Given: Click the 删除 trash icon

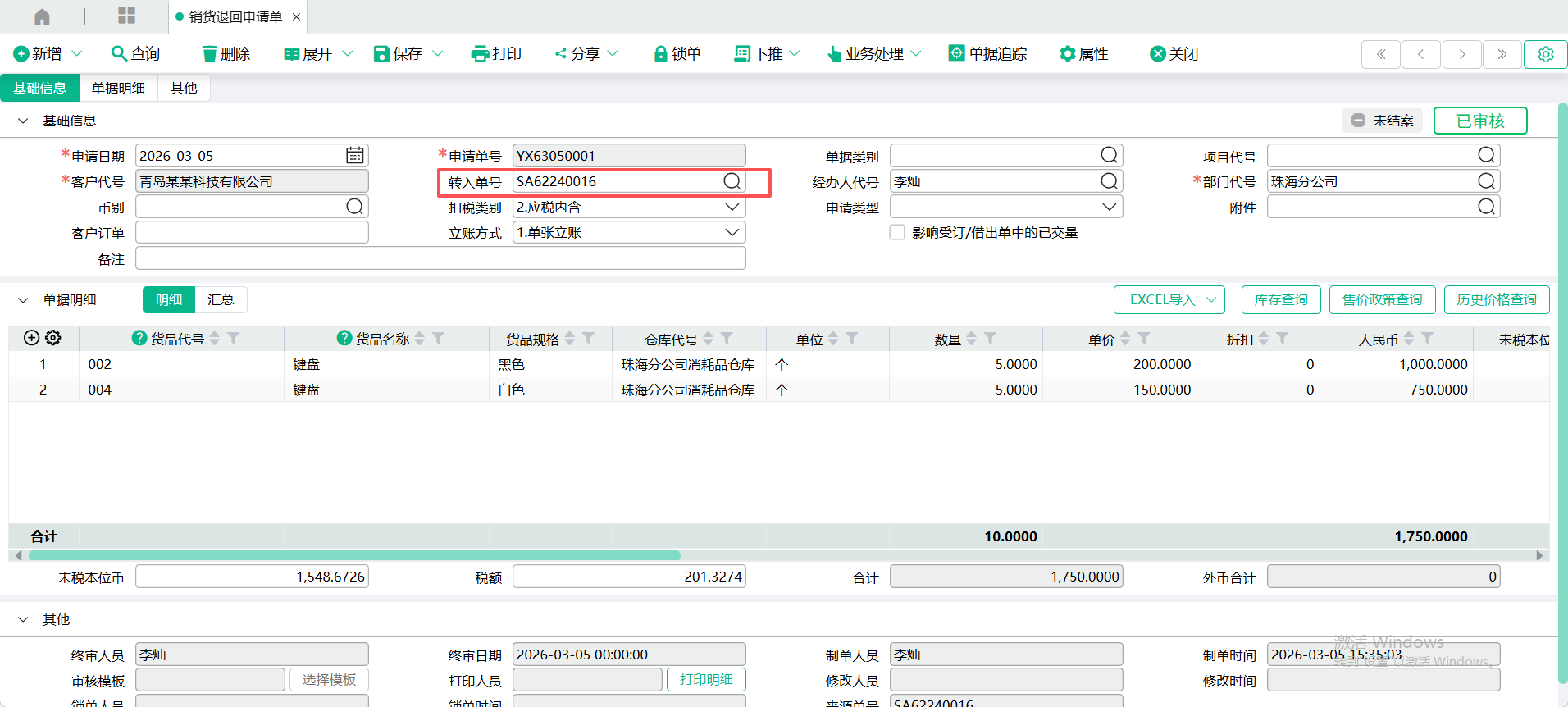Looking at the screenshot, I should pos(210,54).
